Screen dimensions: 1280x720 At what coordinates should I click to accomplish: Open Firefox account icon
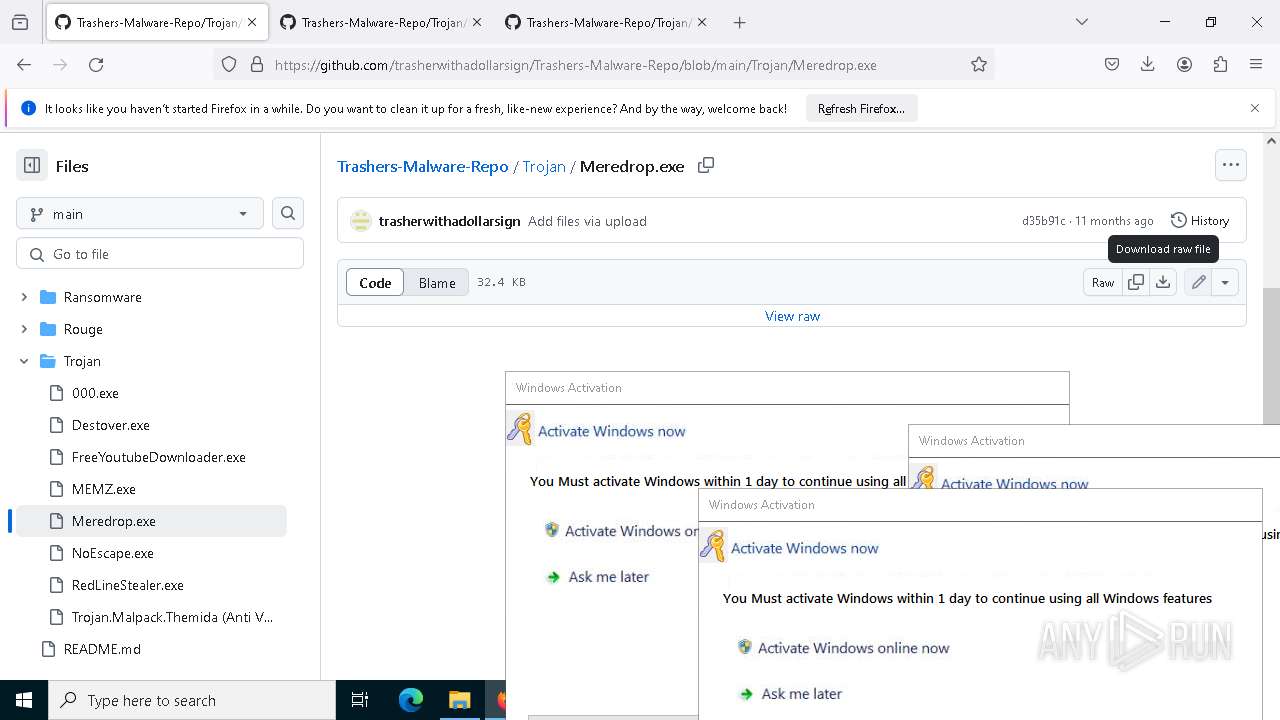click(x=1184, y=64)
